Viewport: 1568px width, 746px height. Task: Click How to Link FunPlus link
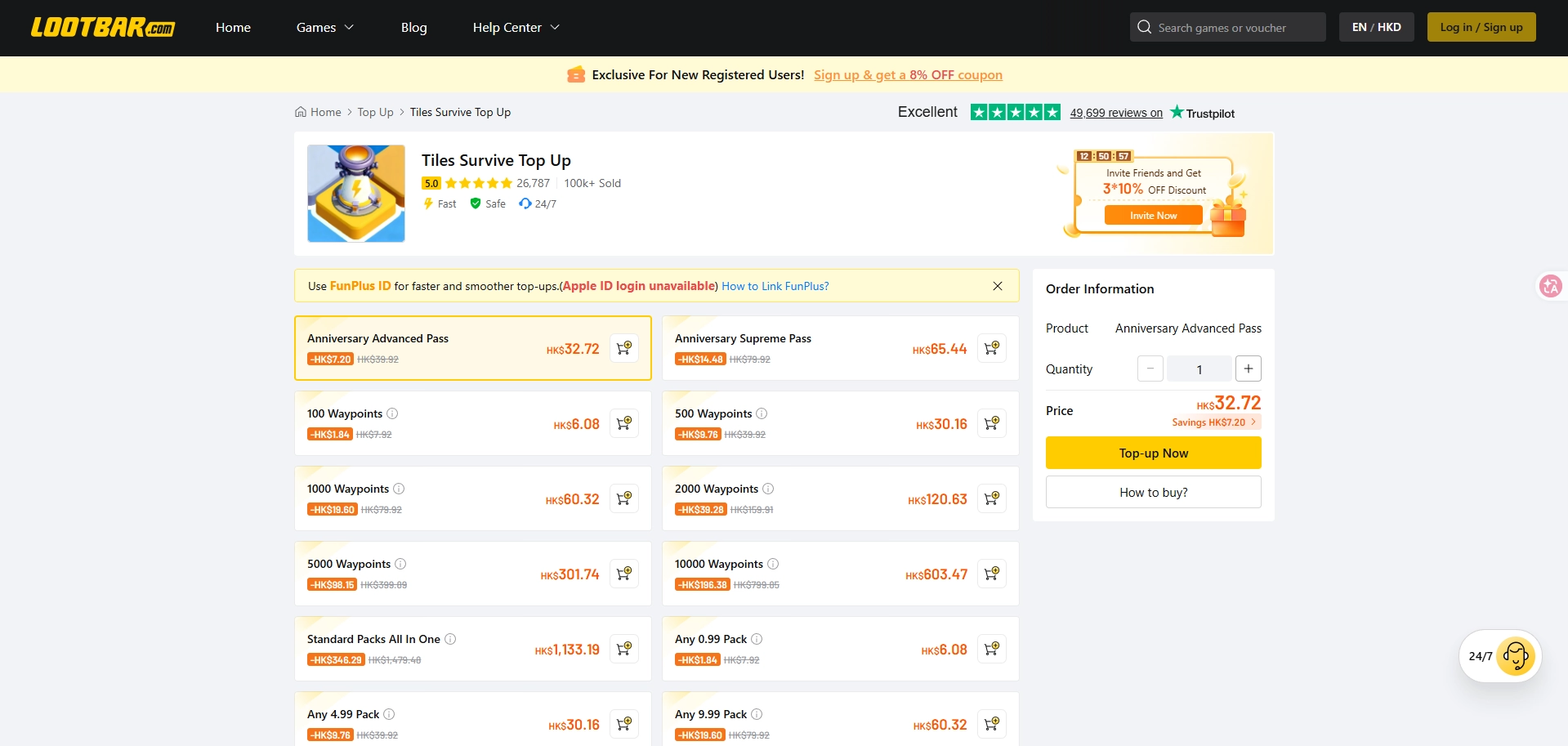[775, 286]
